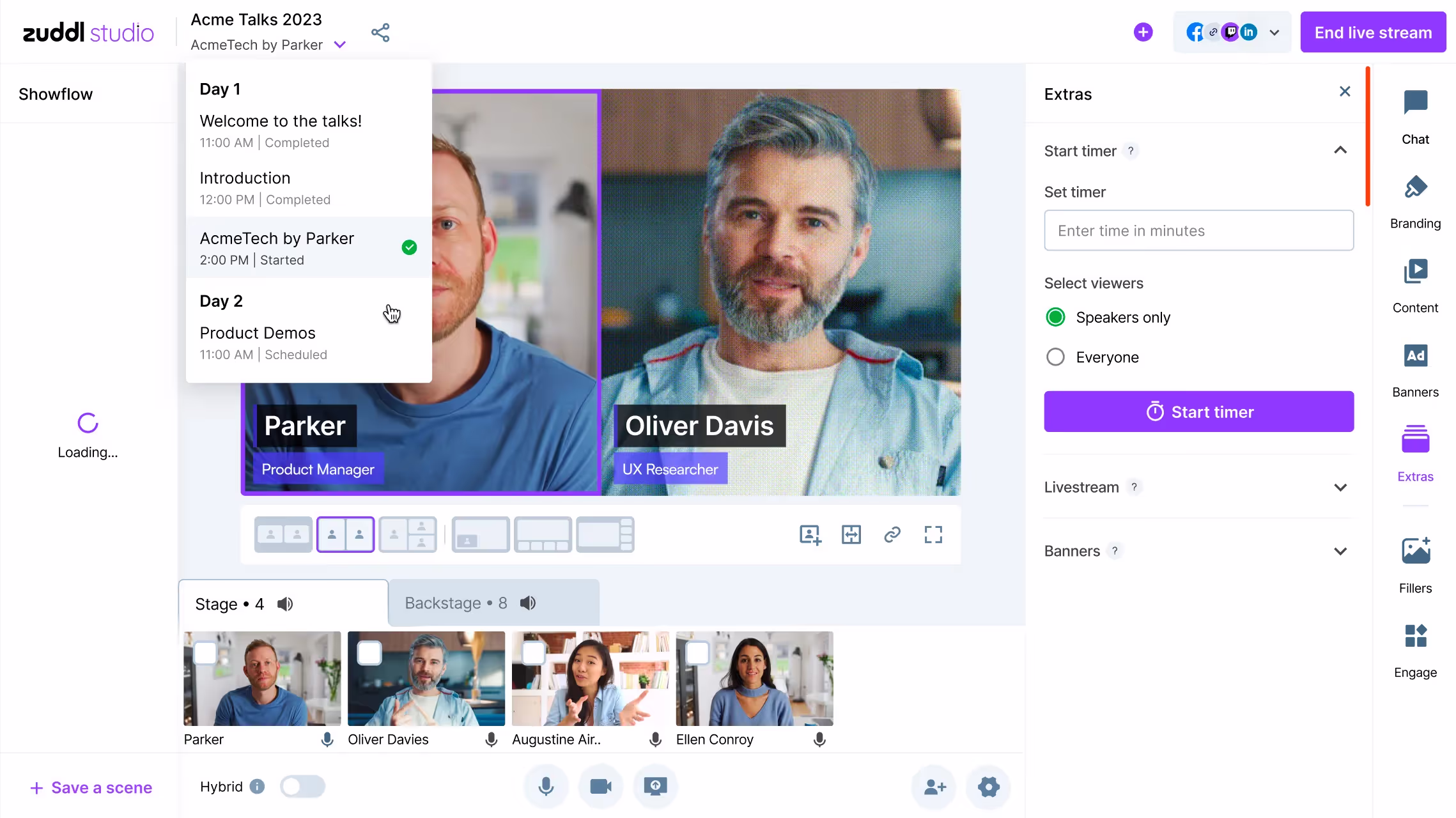Click Start timer help question mark
The height and width of the screenshot is (818, 1456).
pyautogui.click(x=1131, y=151)
